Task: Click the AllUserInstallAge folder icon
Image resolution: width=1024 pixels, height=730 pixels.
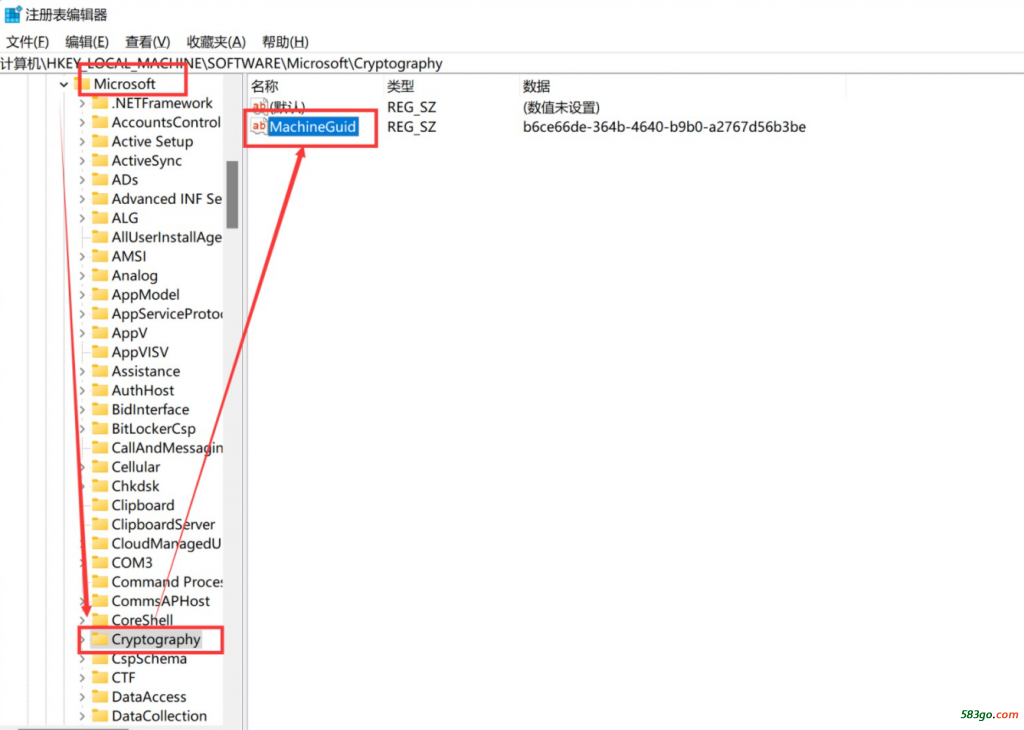Action: [100, 237]
